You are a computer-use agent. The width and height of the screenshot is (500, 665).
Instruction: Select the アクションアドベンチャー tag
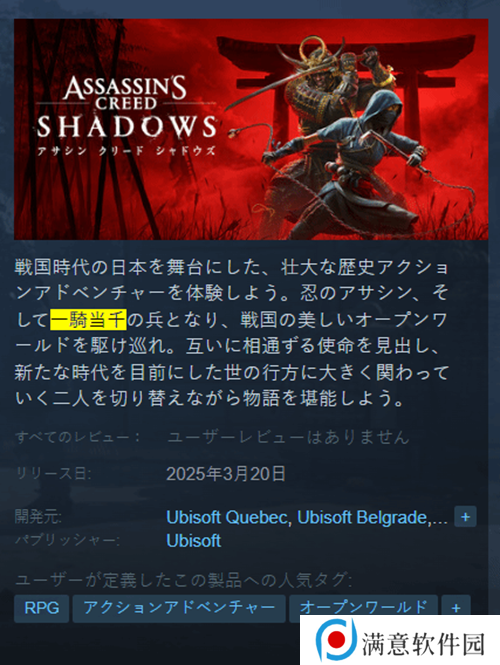[179, 608]
